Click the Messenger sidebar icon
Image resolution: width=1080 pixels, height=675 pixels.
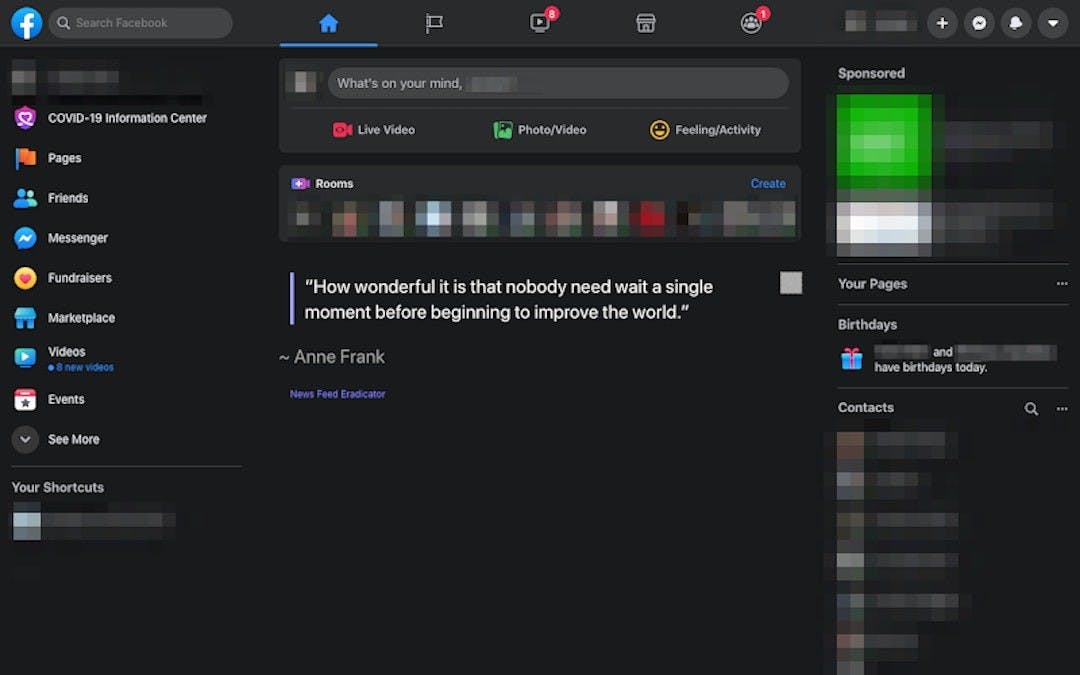tap(25, 238)
